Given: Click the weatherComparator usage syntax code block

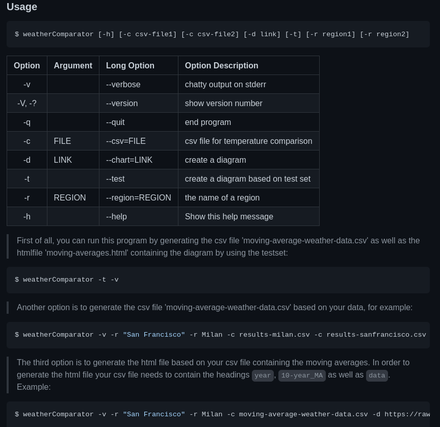Looking at the screenshot, I should coord(218,34).
